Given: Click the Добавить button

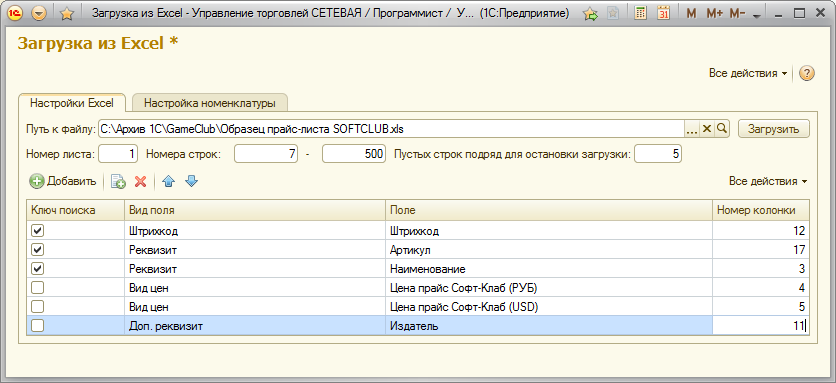Looking at the screenshot, I should pyautogui.click(x=63, y=181).
